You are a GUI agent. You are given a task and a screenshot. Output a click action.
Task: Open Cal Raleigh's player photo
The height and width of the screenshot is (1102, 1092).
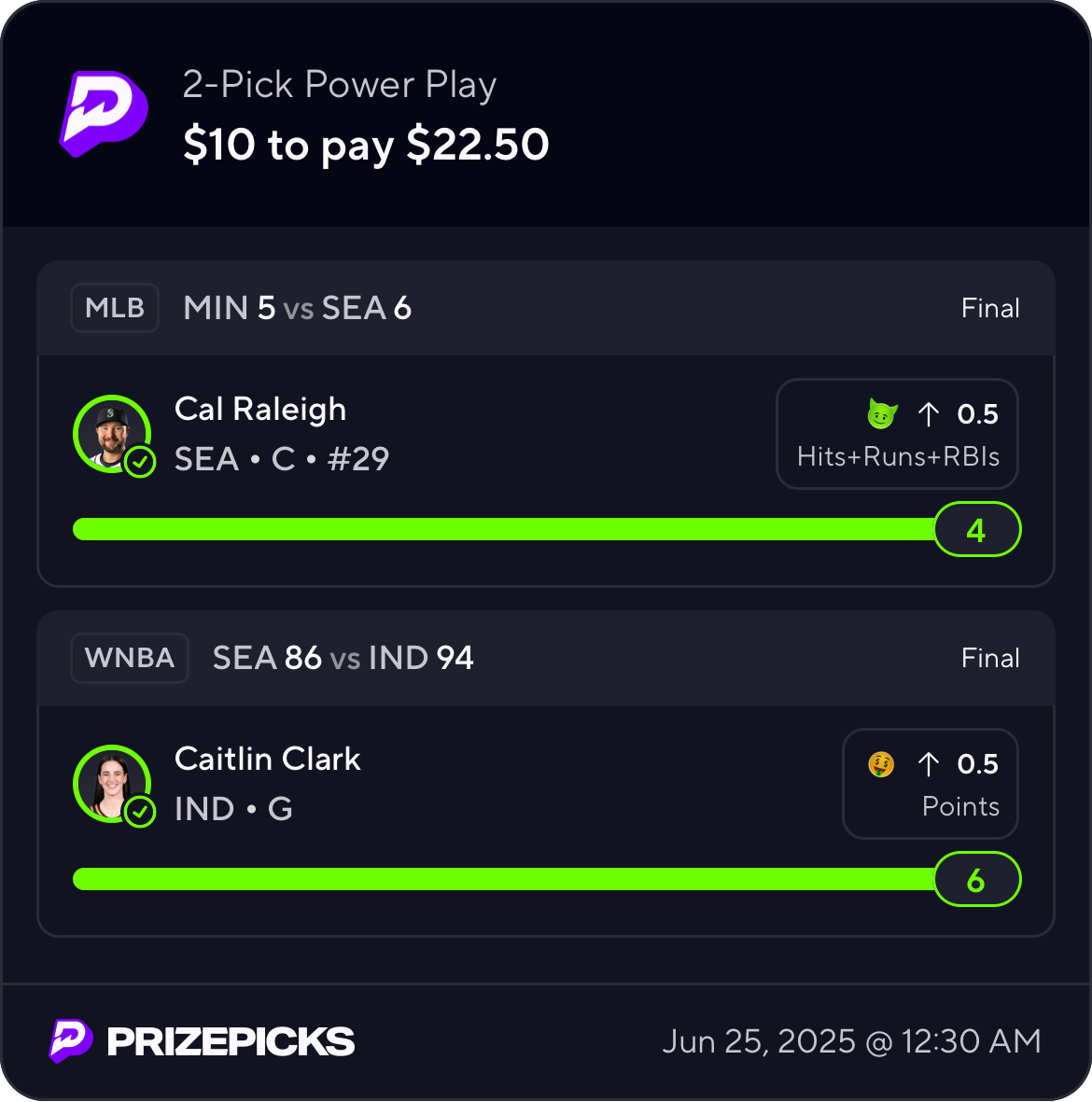pos(112,434)
